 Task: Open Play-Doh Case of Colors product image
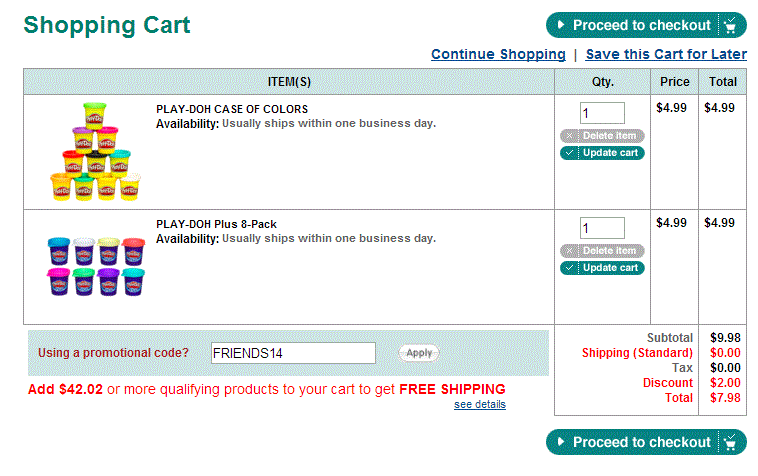click(x=96, y=152)
